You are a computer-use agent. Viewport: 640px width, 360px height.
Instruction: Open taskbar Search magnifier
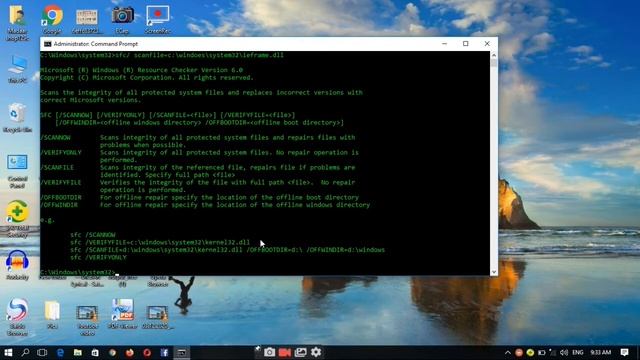coord(25,352)
